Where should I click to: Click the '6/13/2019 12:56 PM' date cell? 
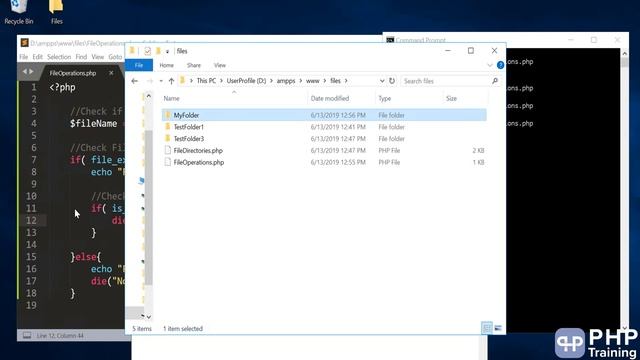click(338, 115)
